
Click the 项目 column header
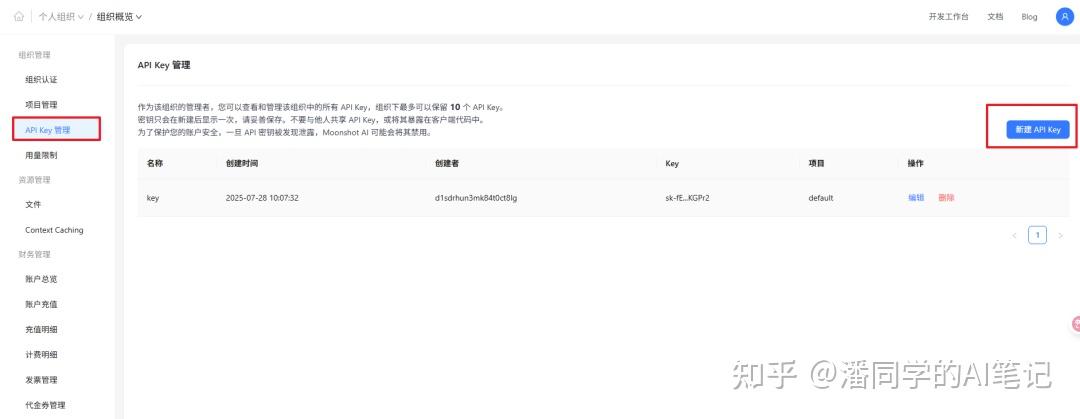pos(817,164)
